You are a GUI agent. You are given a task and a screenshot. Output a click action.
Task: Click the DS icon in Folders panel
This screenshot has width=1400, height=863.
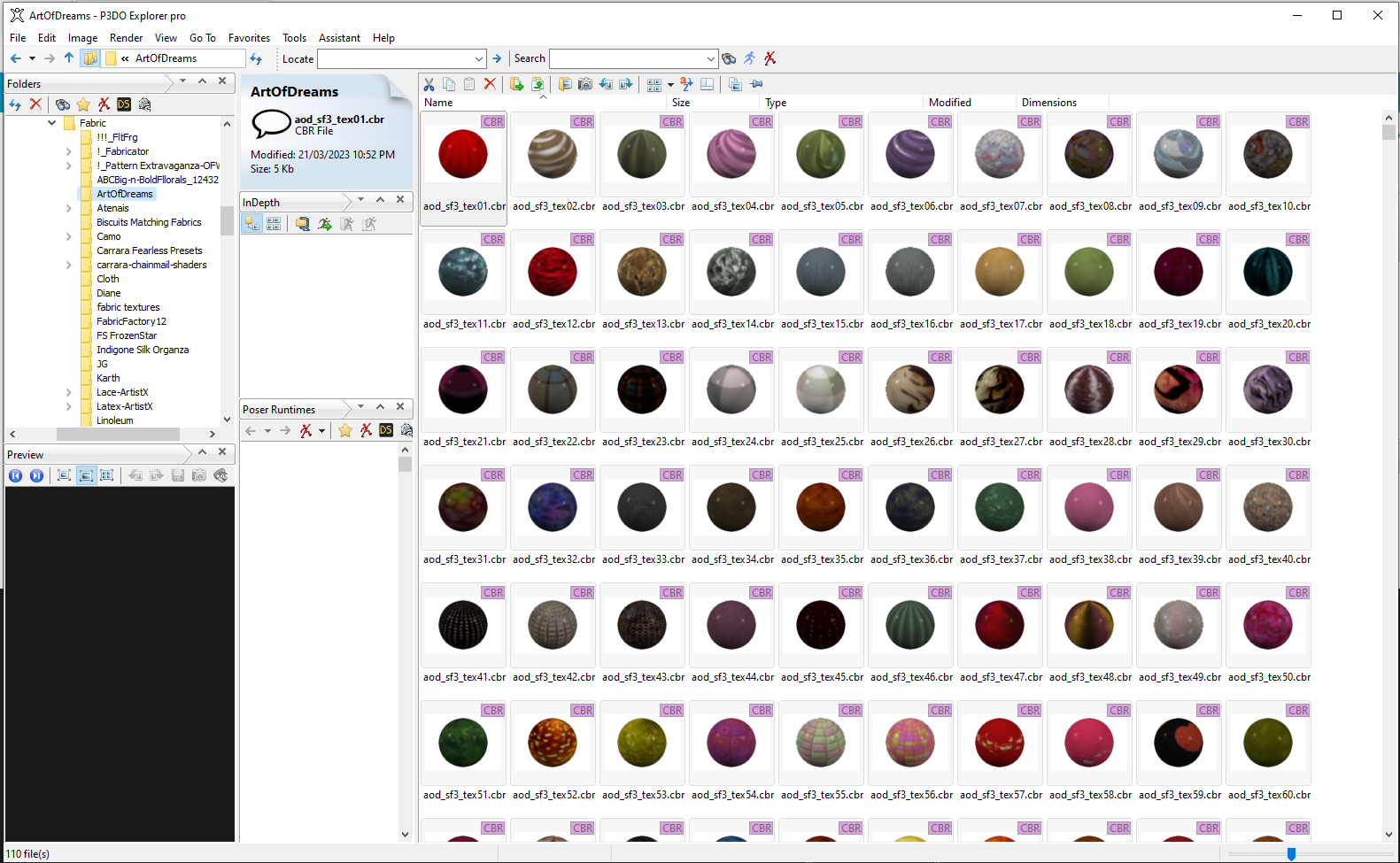tap(124, 104)
